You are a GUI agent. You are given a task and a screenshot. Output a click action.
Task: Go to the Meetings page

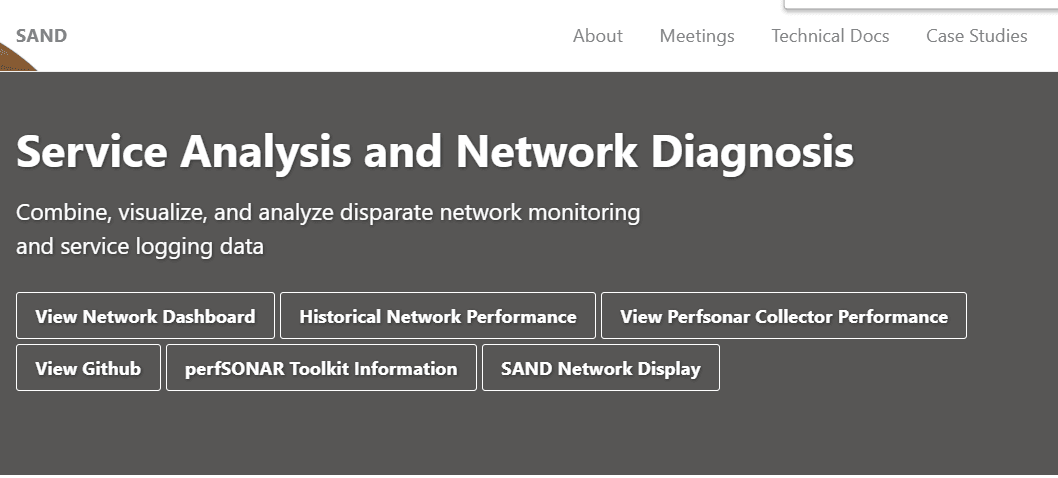[697, 36]
